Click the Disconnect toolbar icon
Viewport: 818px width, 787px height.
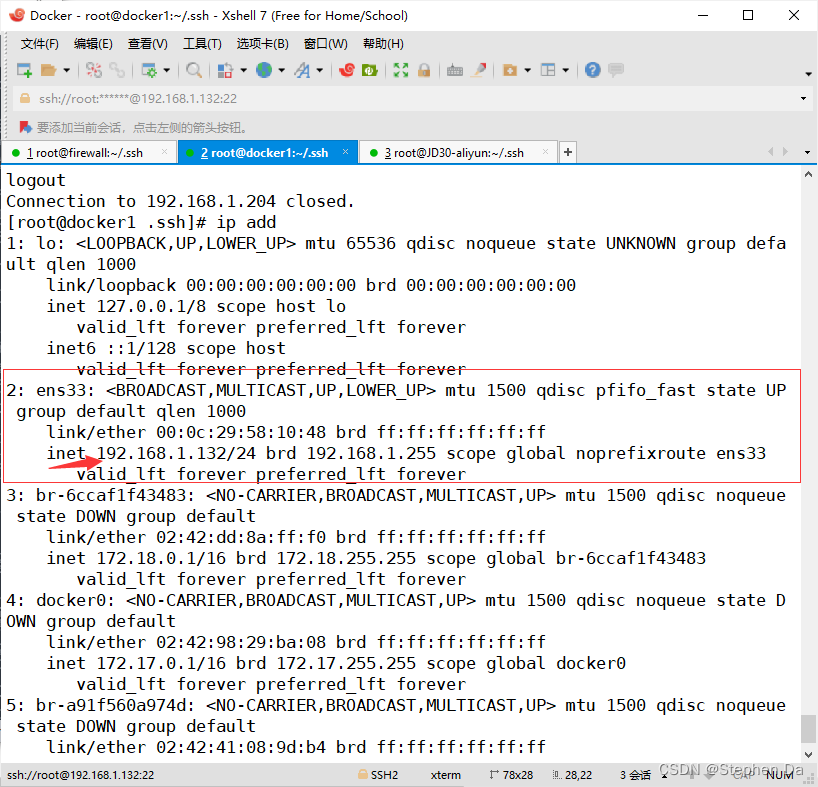click(x=94, y=70)
